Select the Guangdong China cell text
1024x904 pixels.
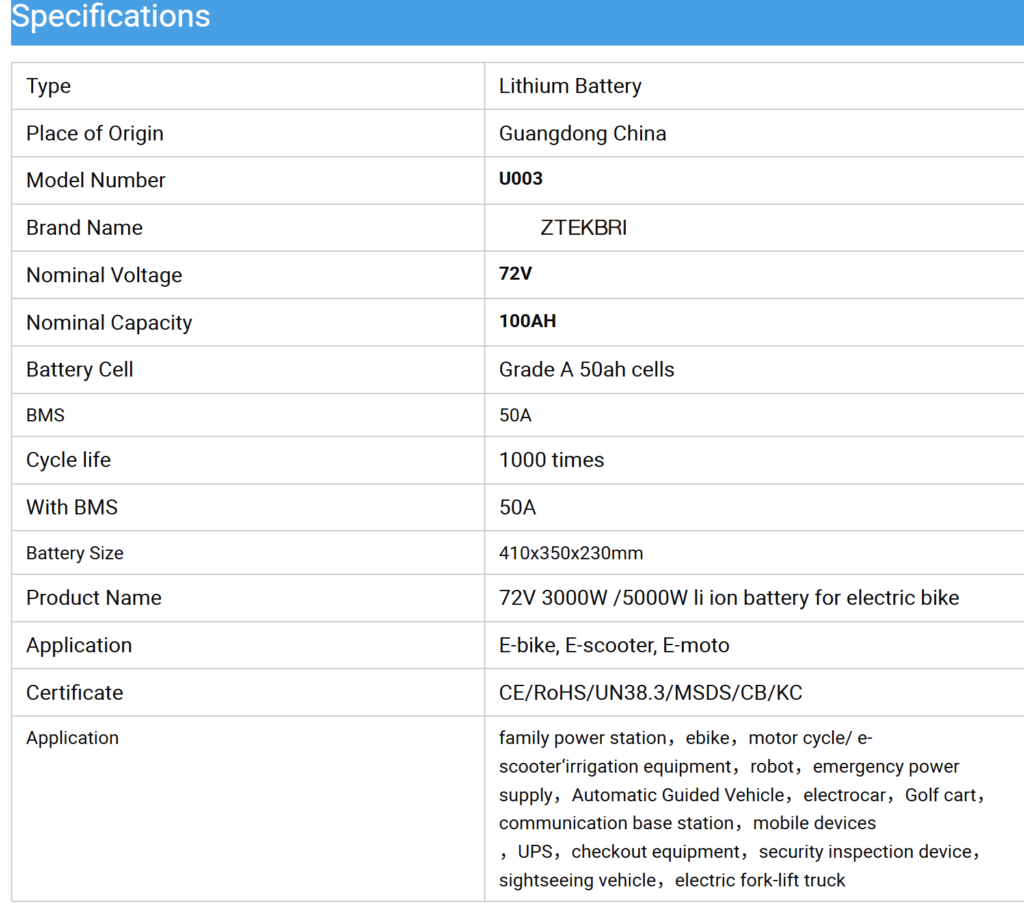[582, 133]
